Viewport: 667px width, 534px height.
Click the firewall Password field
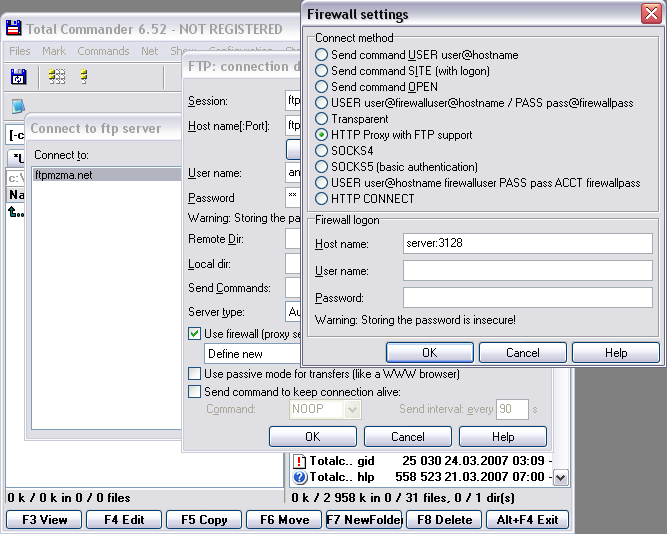point(527,297)
